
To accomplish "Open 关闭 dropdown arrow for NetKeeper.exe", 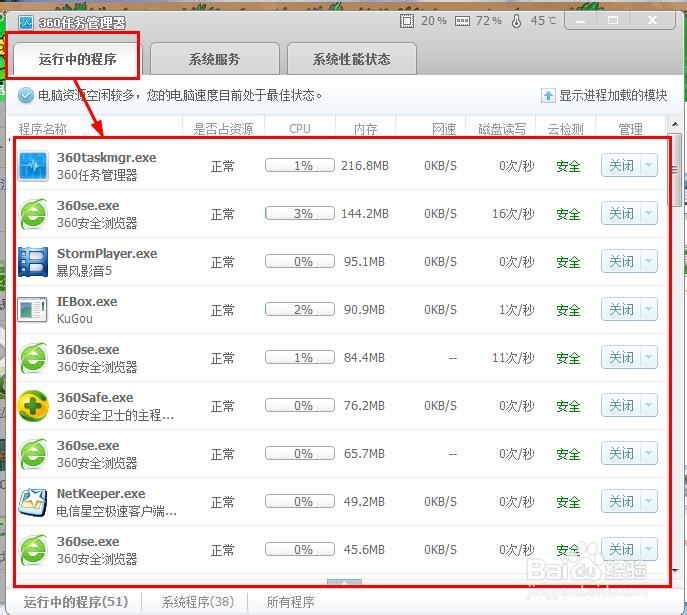I will tap(649, 501).
